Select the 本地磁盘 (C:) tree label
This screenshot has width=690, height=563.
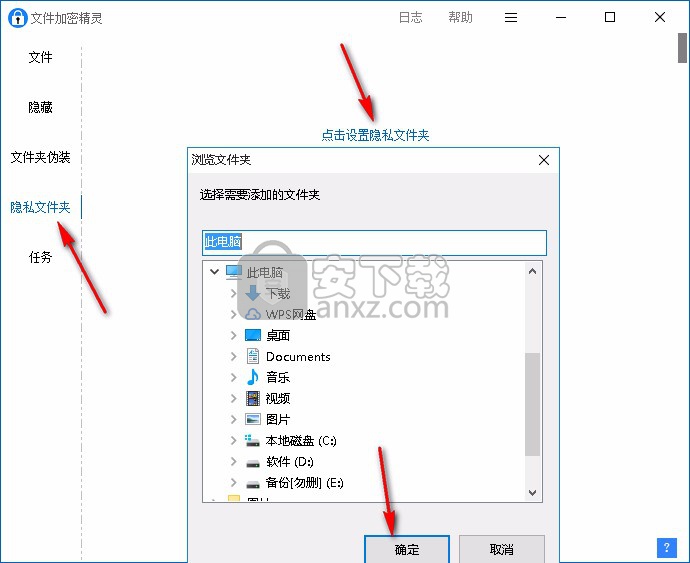[x=301, y=440]
